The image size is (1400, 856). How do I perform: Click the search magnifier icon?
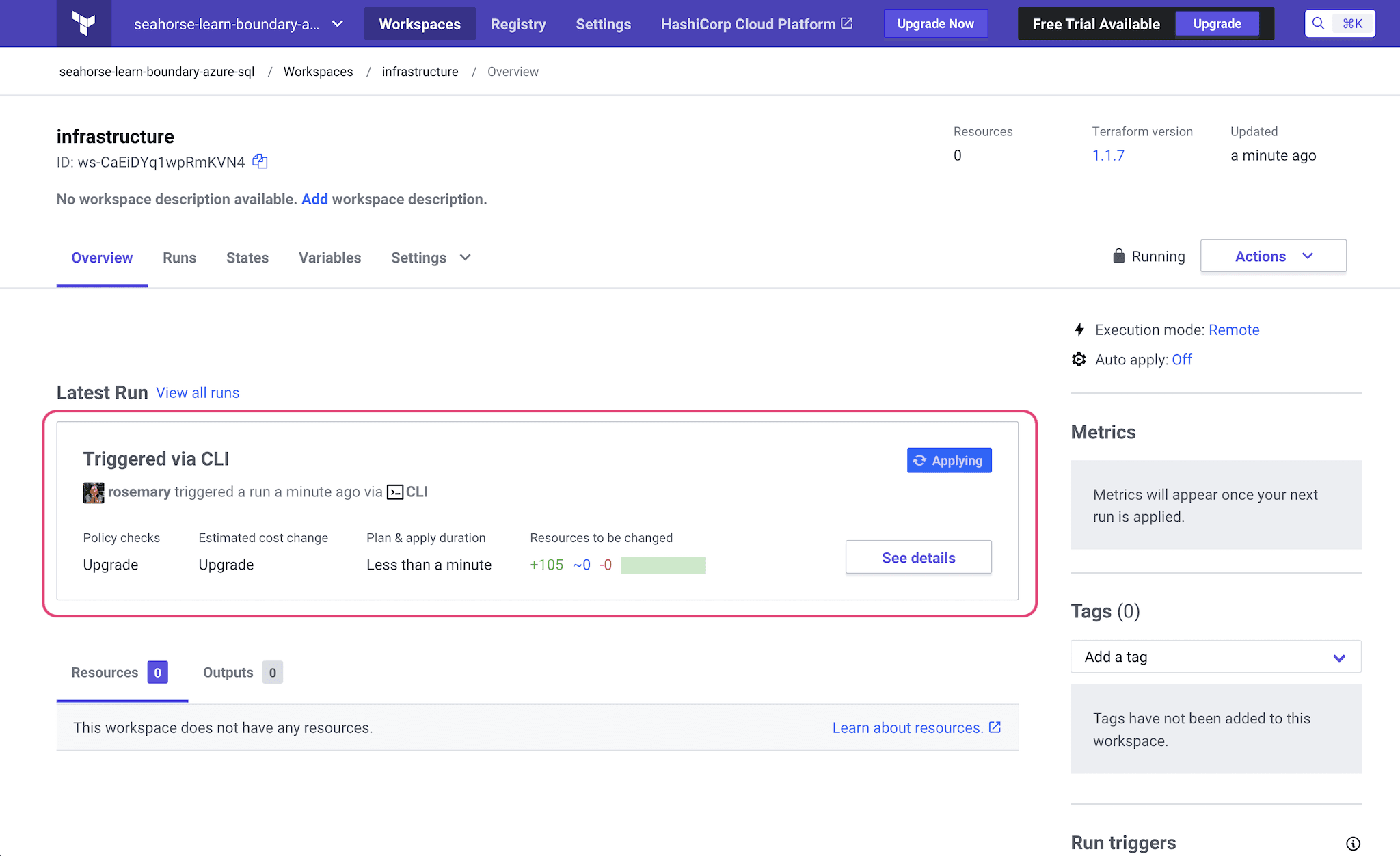click(1319, 23)
